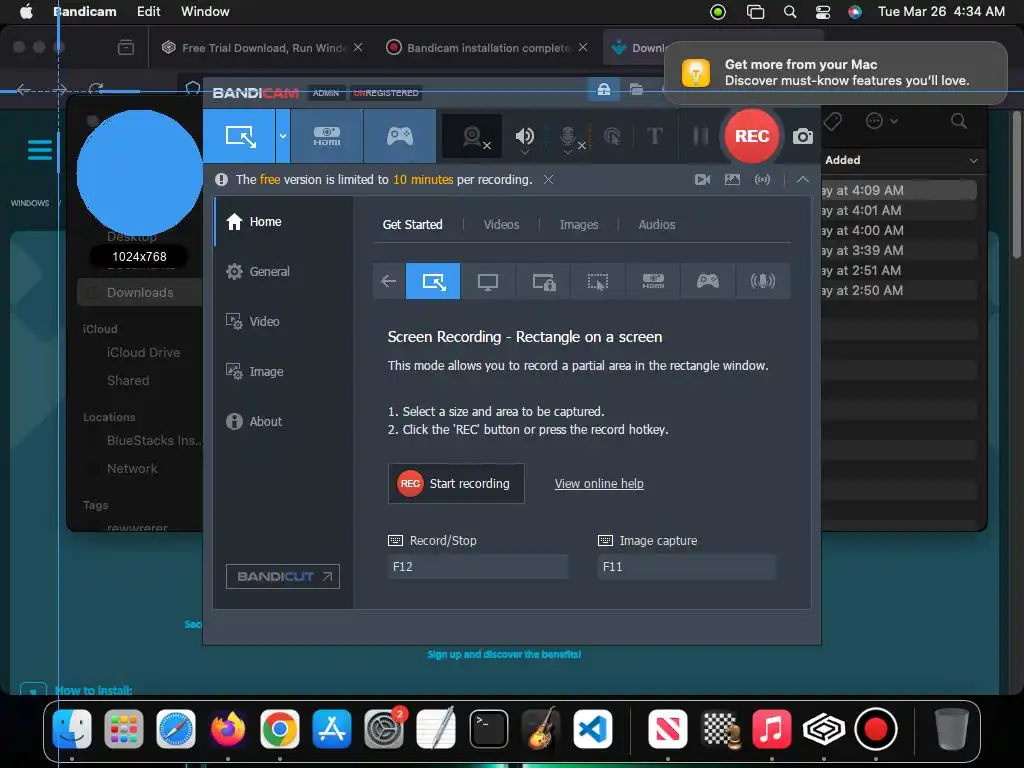Viewport: 1024px width, 768px height.
Task: Toggle the mouse click effect icon
Action: pos(612,136)
